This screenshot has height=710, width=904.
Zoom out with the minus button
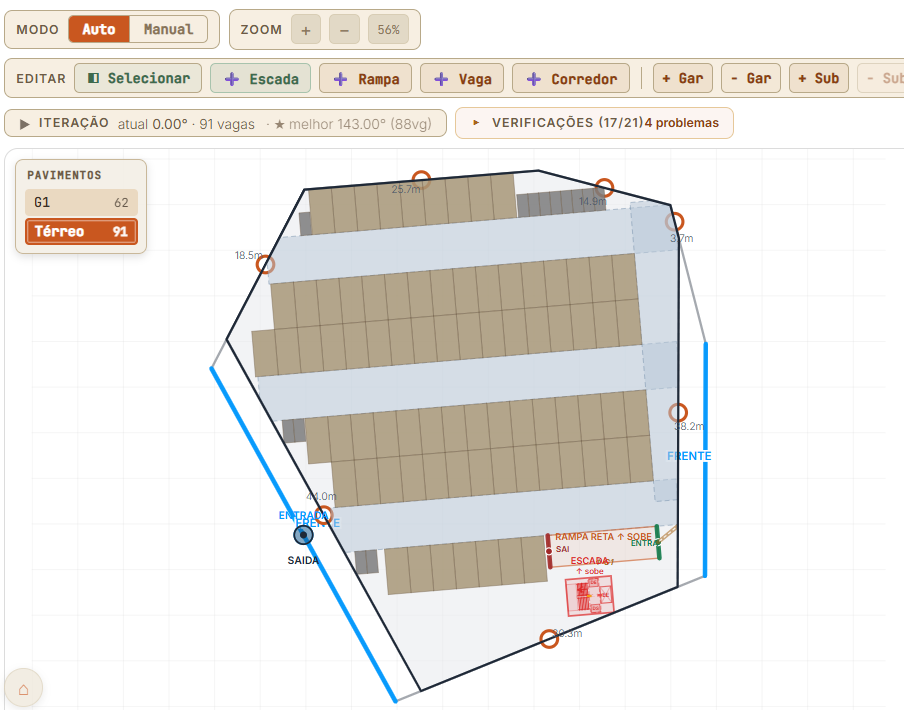pos(344,30)
